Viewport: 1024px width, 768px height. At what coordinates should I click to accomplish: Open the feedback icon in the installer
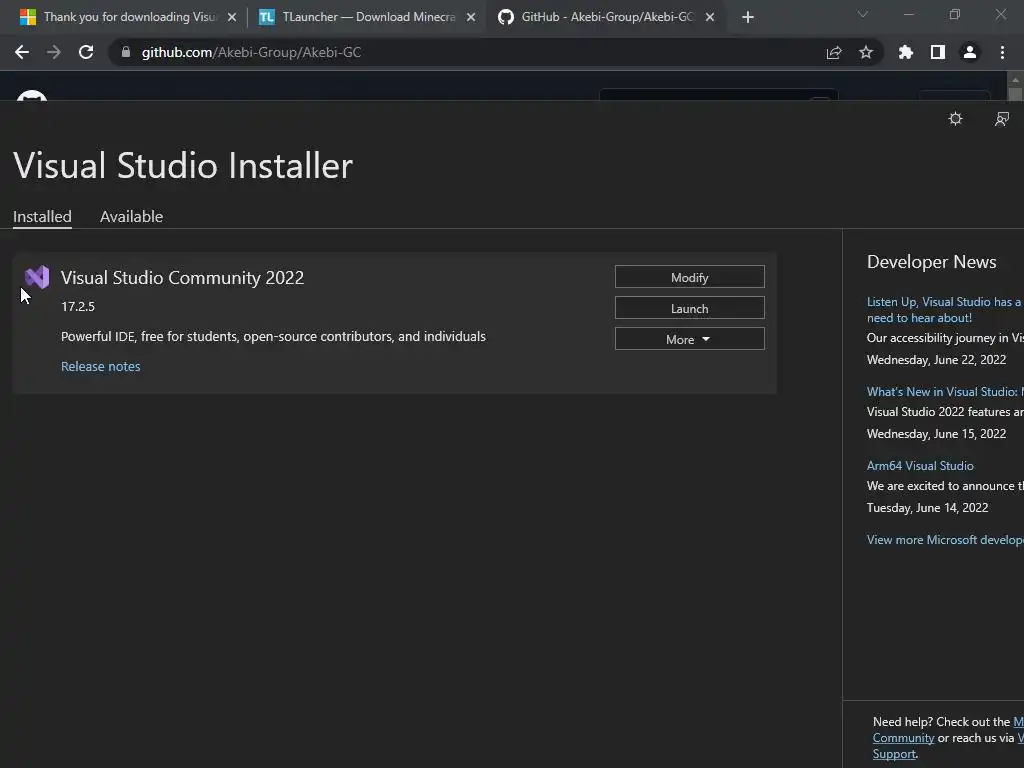(x=1002, y=119)
